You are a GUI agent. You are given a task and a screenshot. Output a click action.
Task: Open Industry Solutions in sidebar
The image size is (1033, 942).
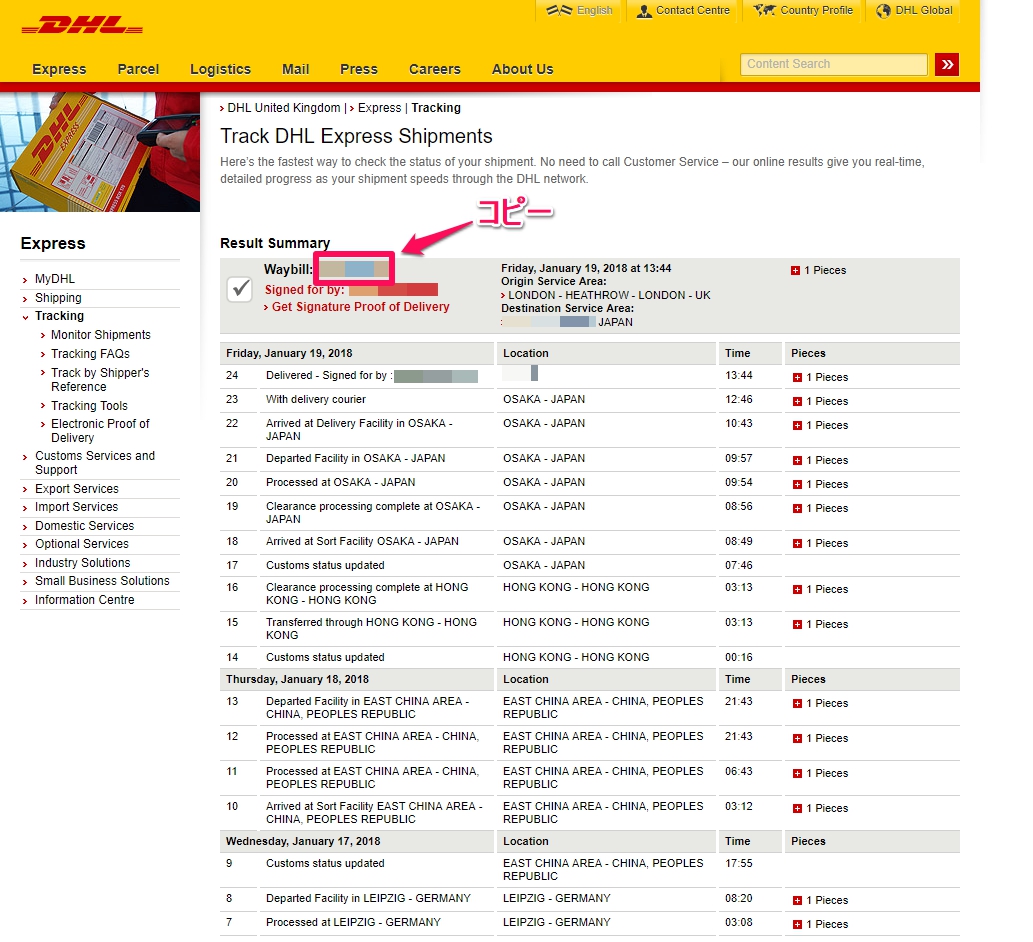point(82,563)
